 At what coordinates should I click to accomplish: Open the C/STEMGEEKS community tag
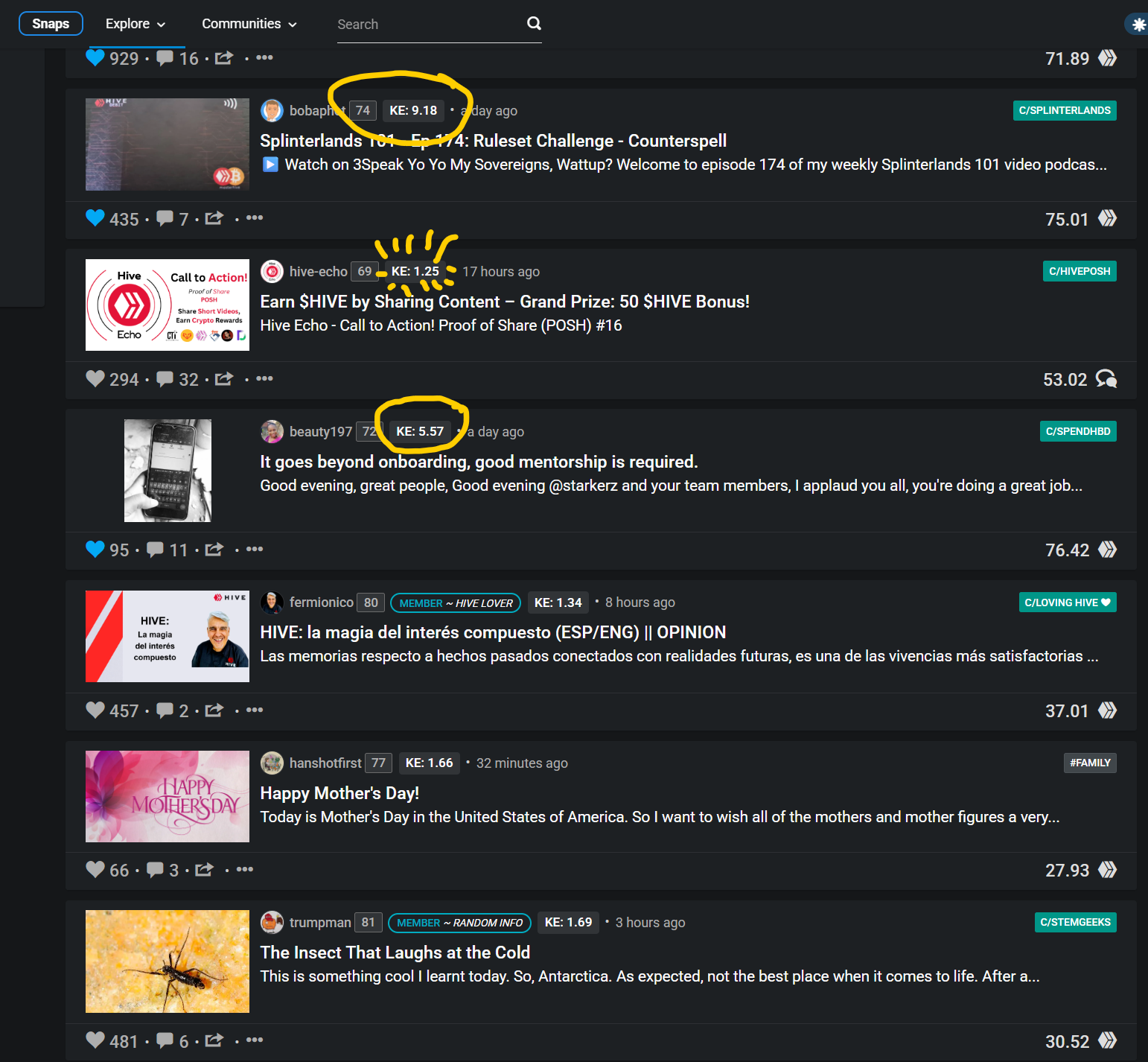tap(1075, 922)
